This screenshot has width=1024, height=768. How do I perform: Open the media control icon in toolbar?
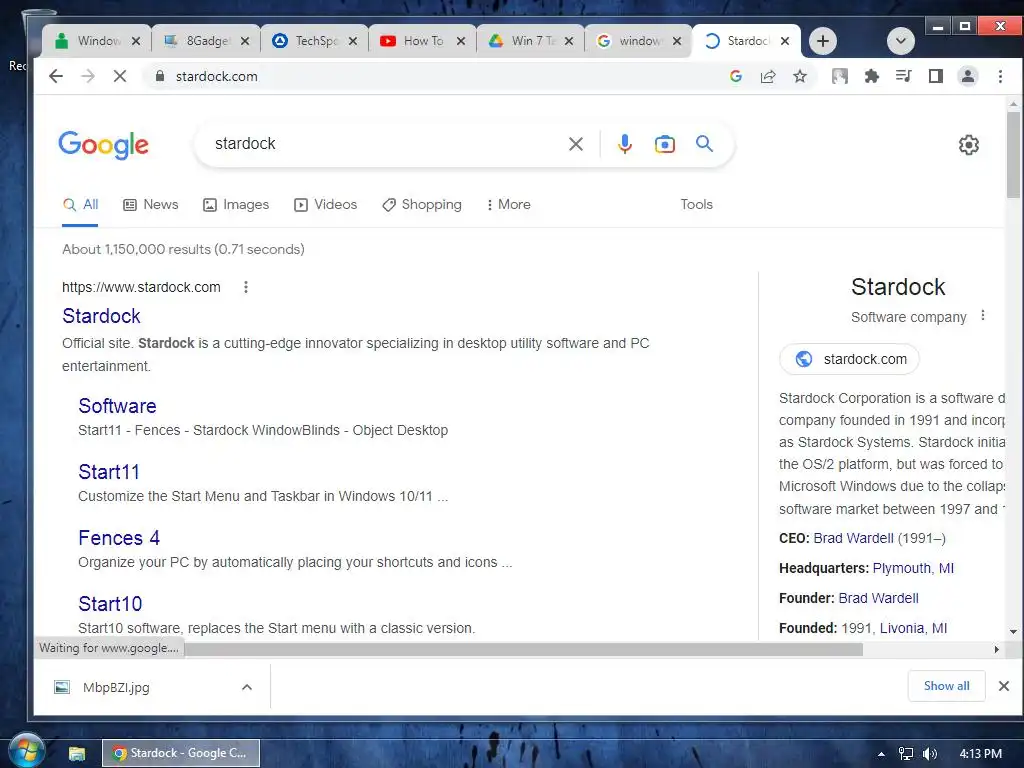[x=903, y=76]
